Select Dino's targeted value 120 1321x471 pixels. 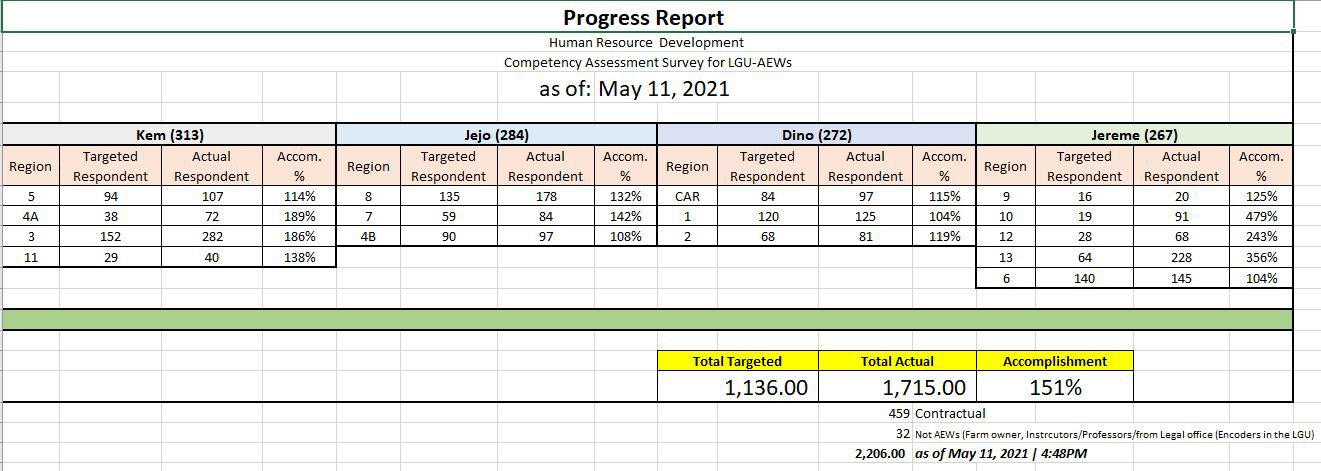(x=767, y=216)
